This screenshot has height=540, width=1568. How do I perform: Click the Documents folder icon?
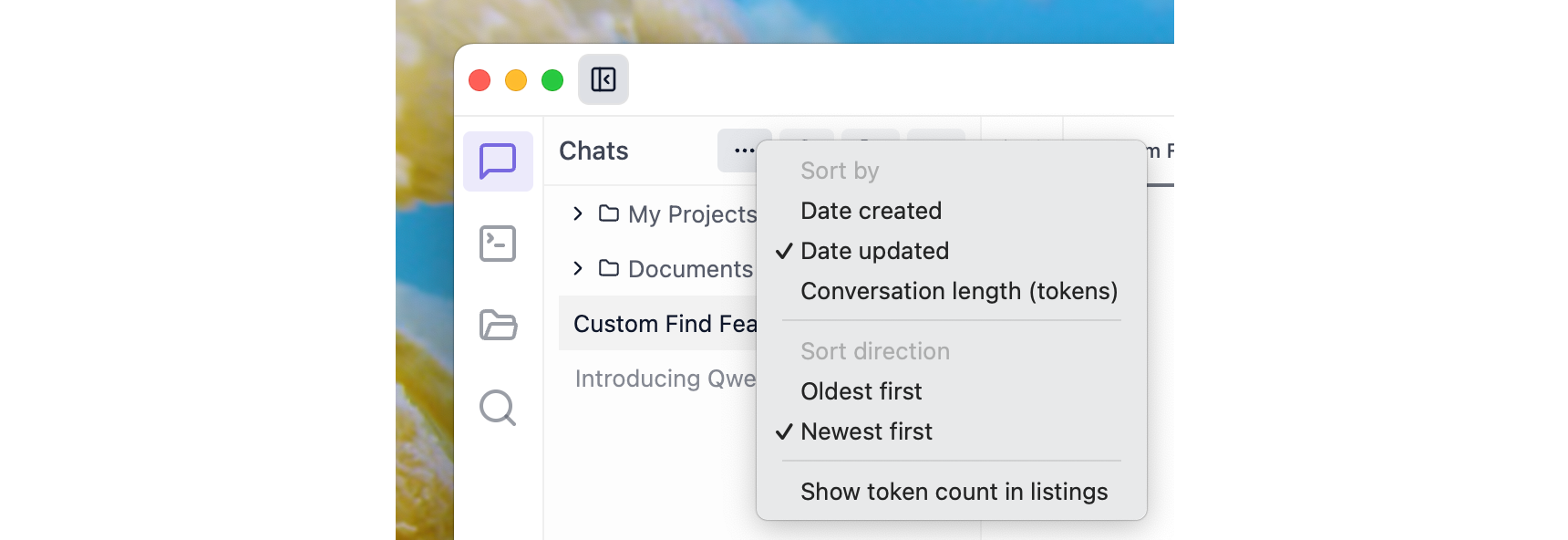[609, 268]
